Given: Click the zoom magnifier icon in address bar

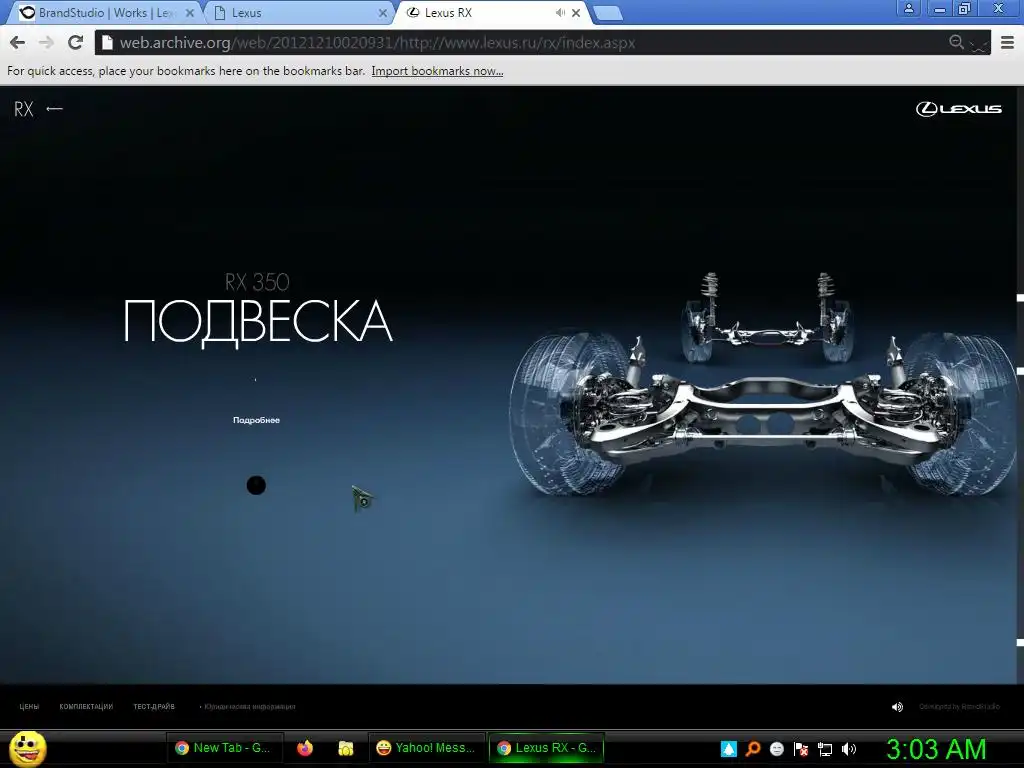Looking at the screenshot, I should coord(956,42).
